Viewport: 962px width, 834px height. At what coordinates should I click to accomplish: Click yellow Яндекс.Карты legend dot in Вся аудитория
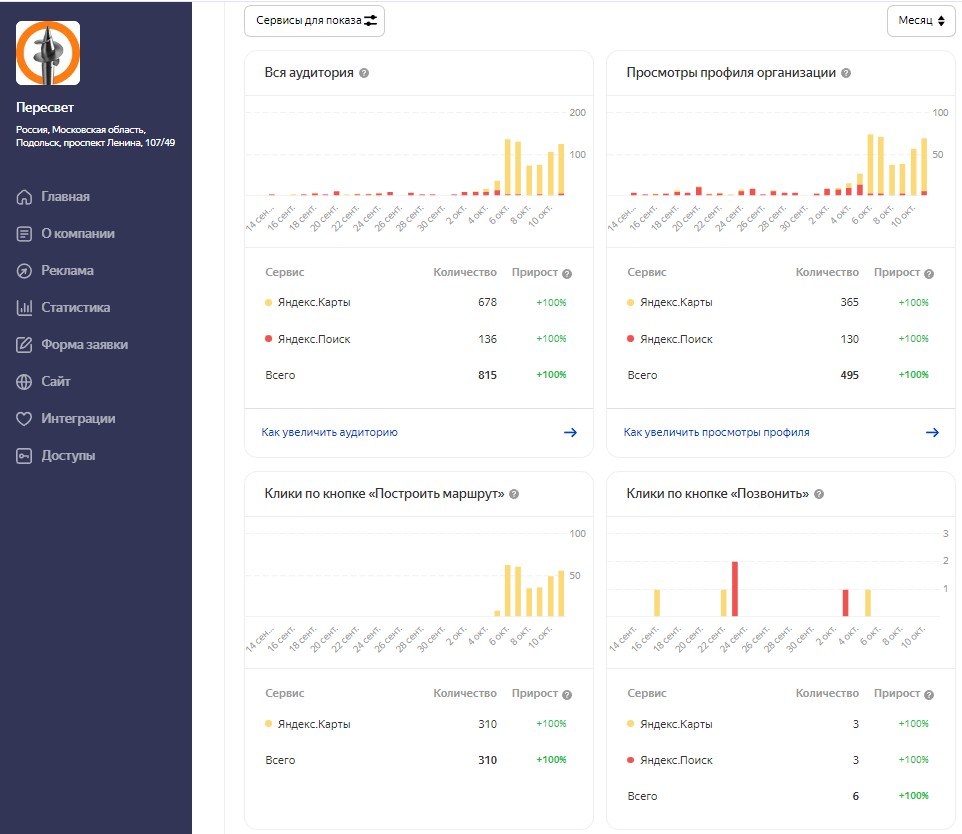click(268, 302)
